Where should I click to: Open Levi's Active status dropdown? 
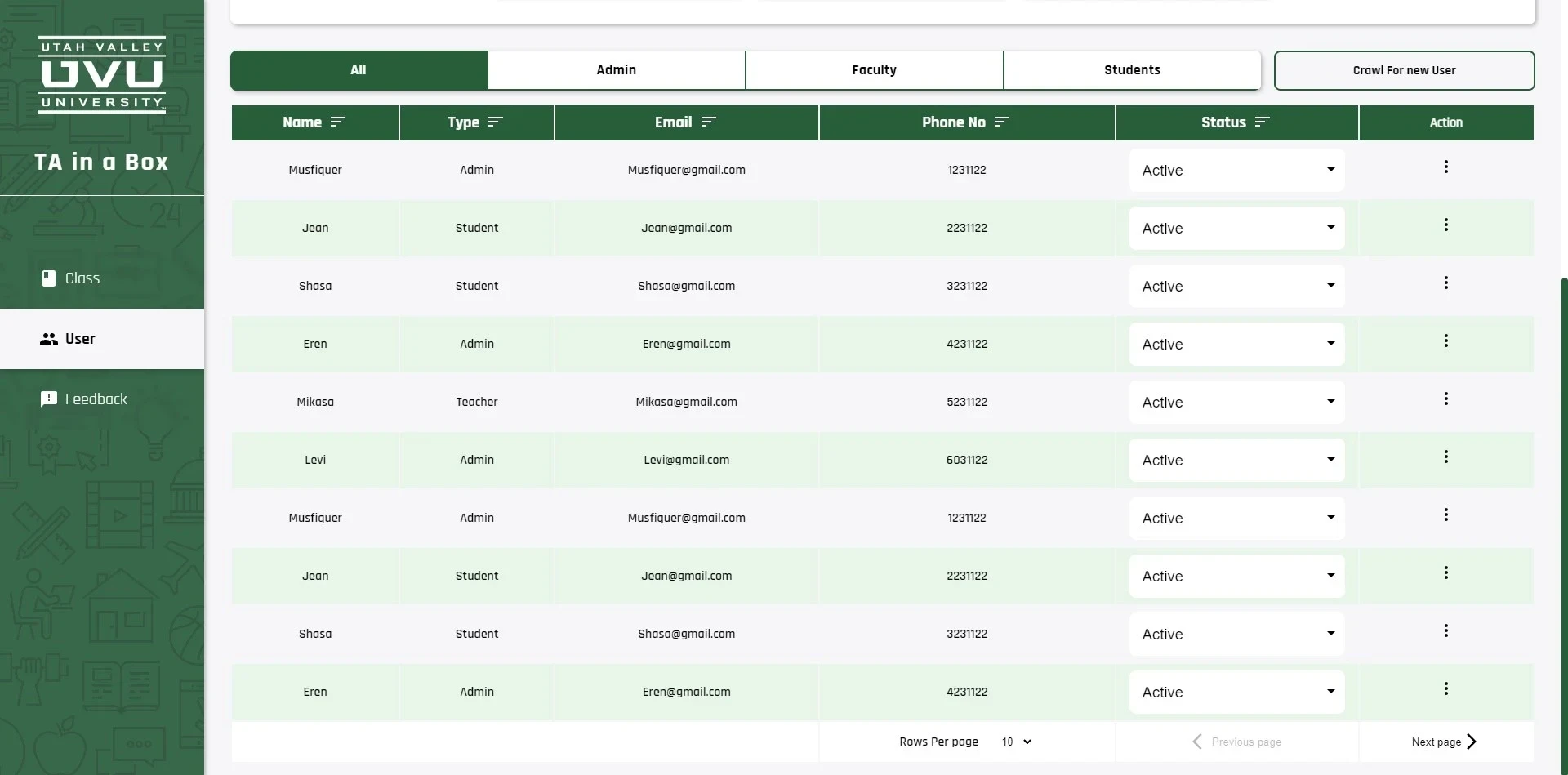[1236, 460]
